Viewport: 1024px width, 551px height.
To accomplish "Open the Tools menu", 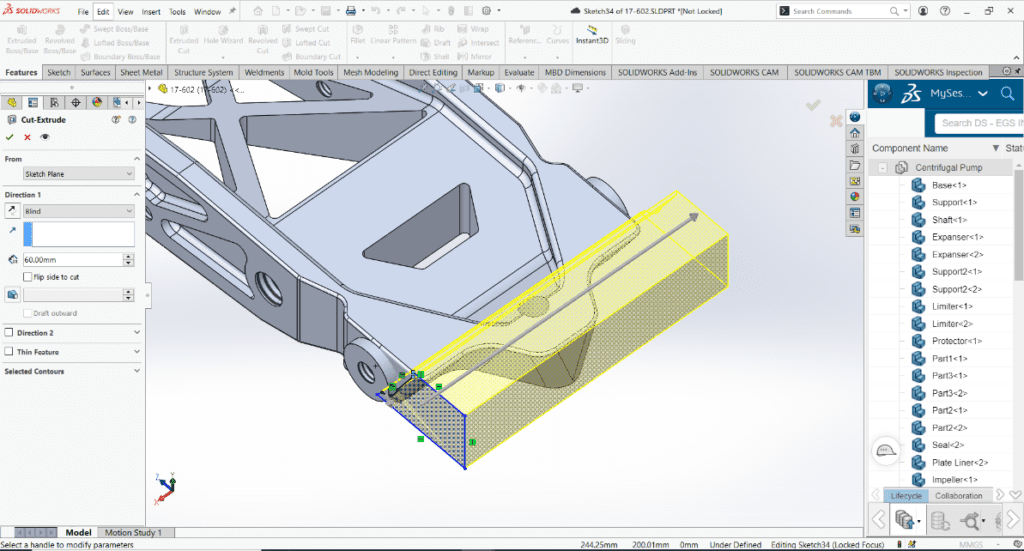I will pos(177,12).
